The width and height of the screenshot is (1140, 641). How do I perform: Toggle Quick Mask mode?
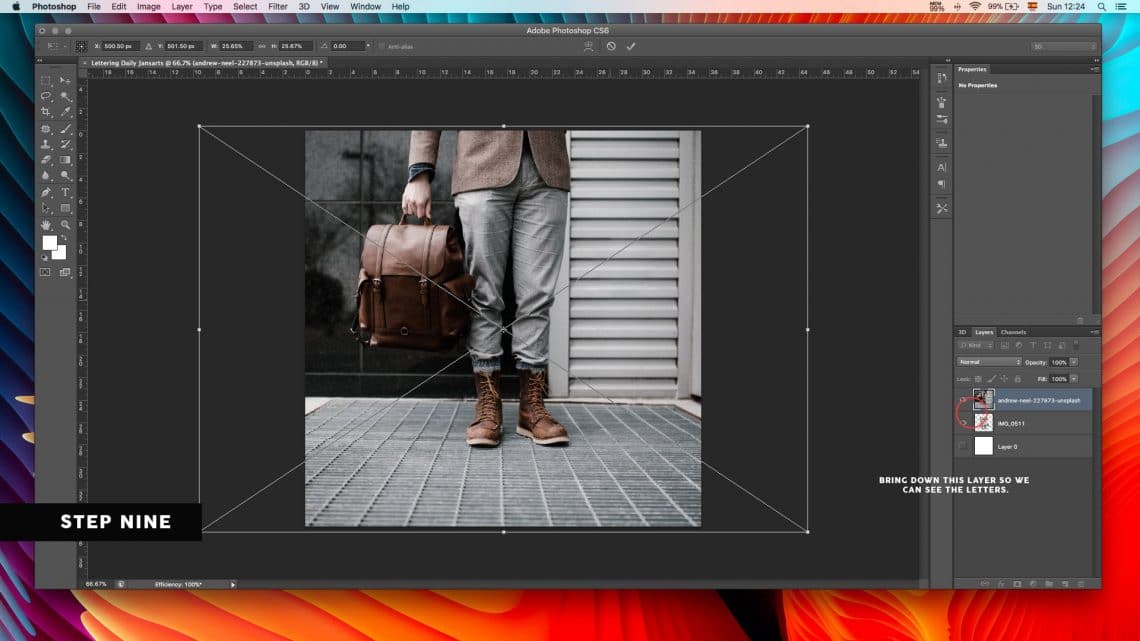[x=45, y=273]
